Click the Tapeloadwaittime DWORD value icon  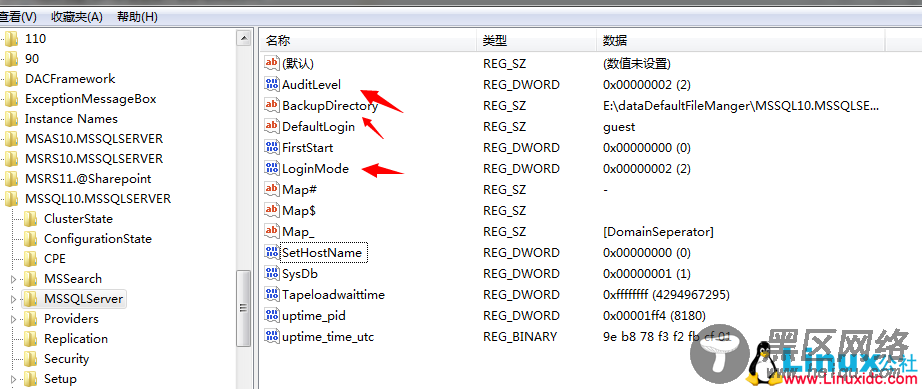272,294
